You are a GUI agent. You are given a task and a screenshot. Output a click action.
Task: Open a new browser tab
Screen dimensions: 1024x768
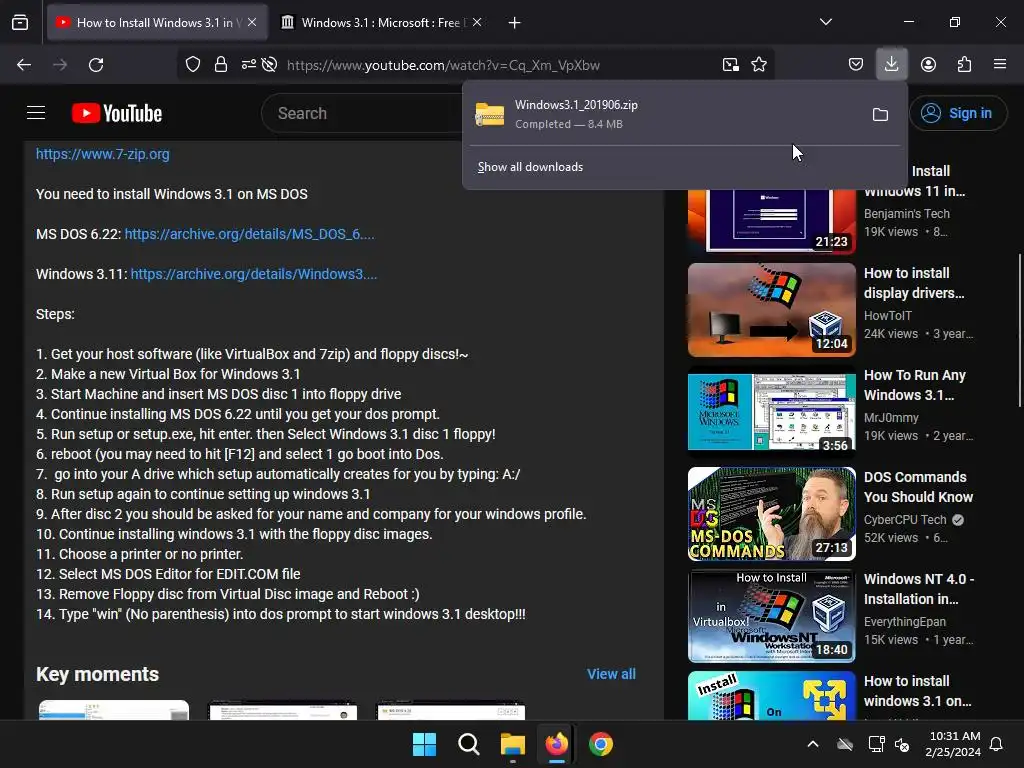(515, 23)
